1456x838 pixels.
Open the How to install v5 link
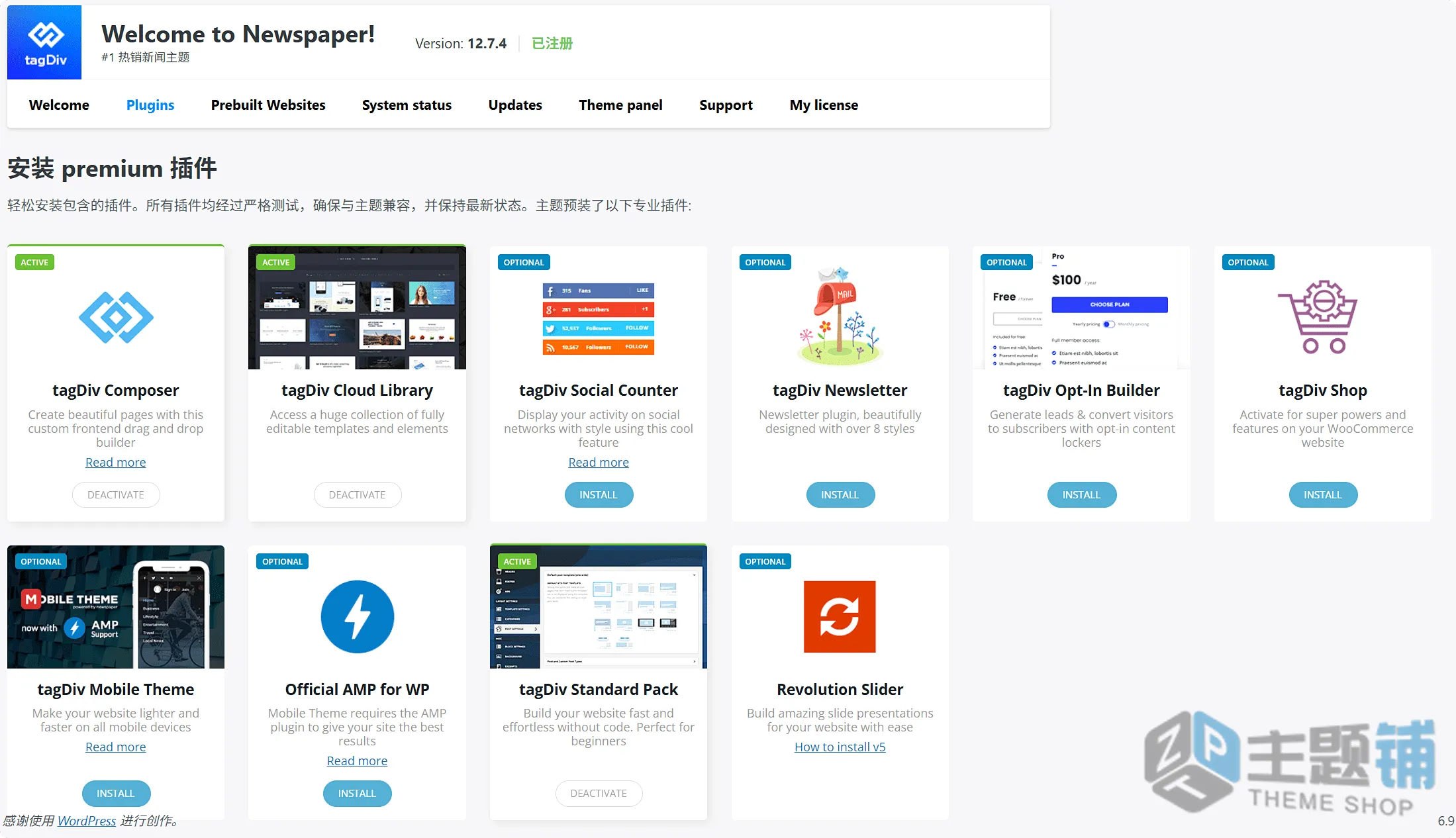[x=840, y=747]
